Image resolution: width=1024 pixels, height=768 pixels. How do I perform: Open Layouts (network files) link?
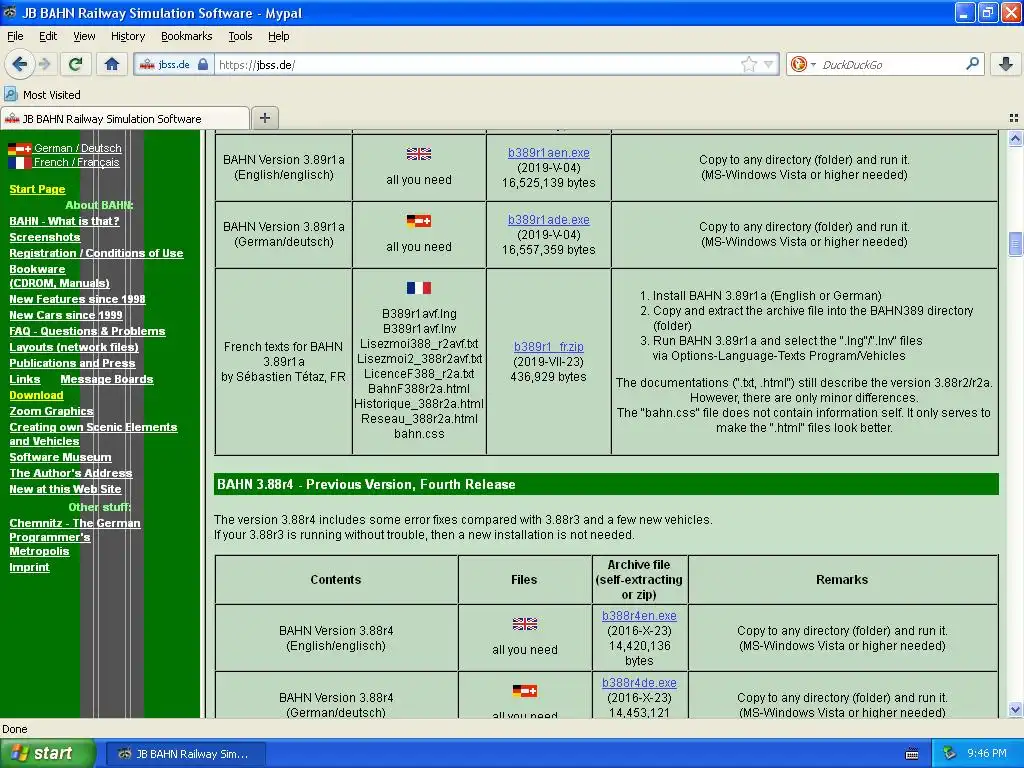[x=74, y=347]
